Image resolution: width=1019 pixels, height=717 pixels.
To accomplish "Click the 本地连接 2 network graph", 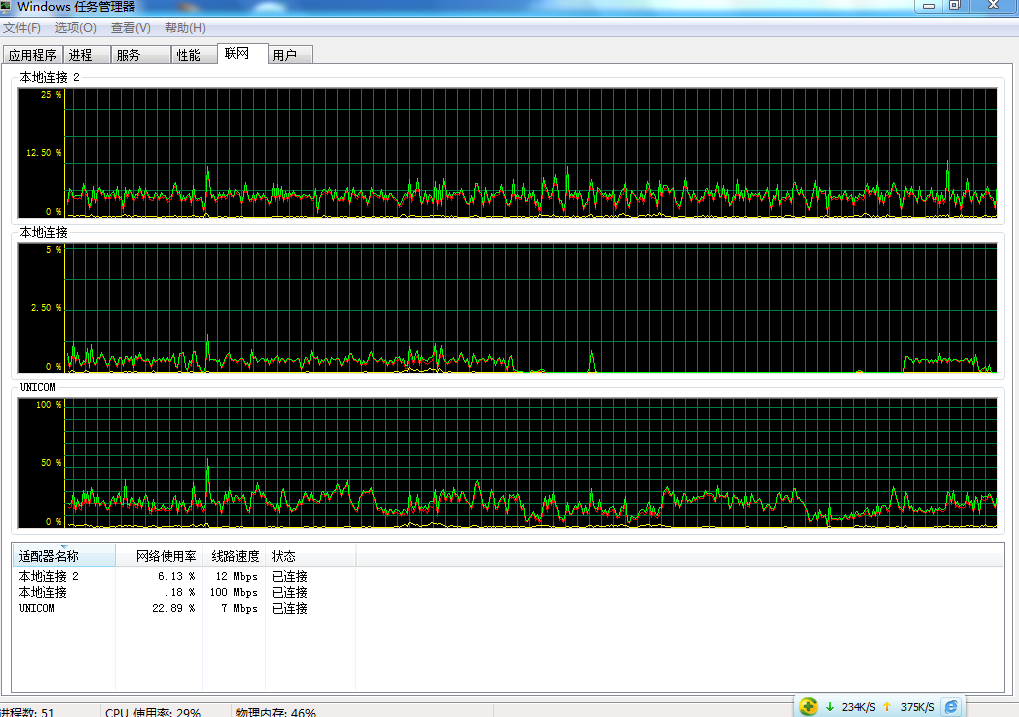I will click(507, 153).
